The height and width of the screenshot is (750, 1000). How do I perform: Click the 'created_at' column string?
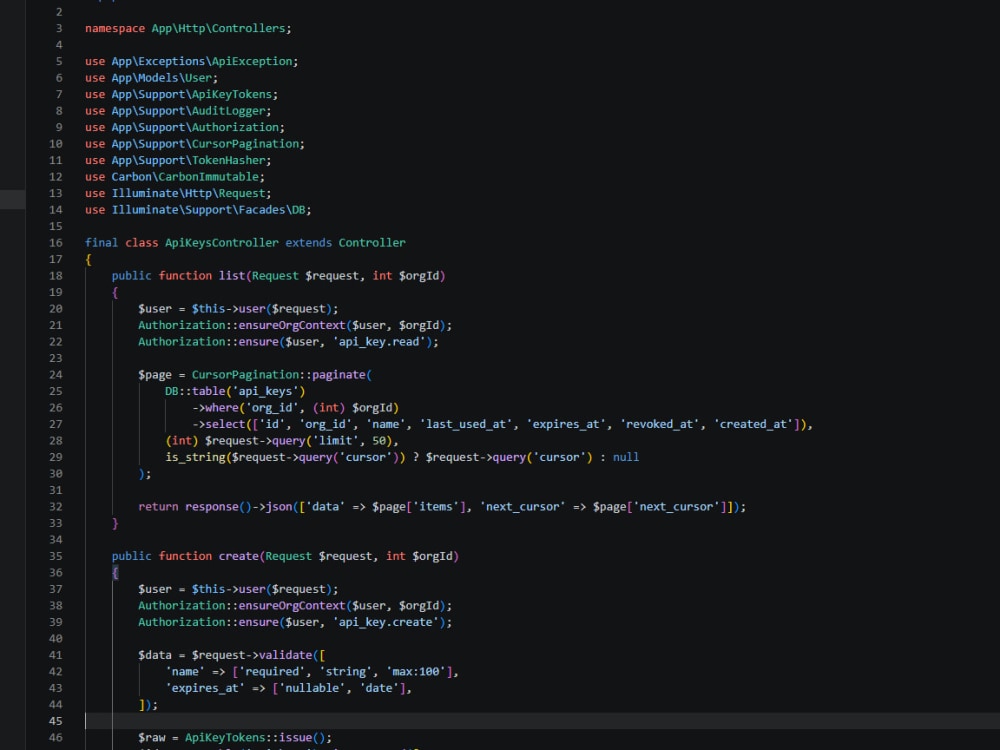753,425
